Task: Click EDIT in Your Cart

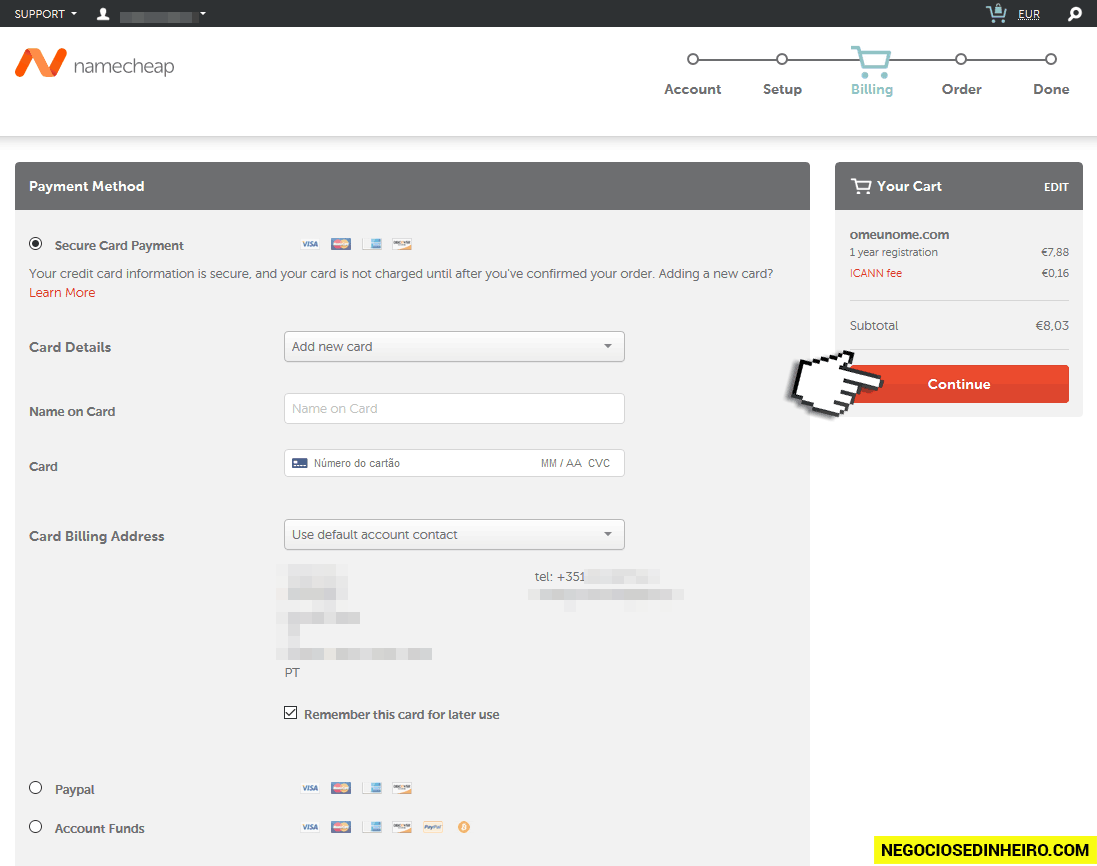Action: 1056,187
